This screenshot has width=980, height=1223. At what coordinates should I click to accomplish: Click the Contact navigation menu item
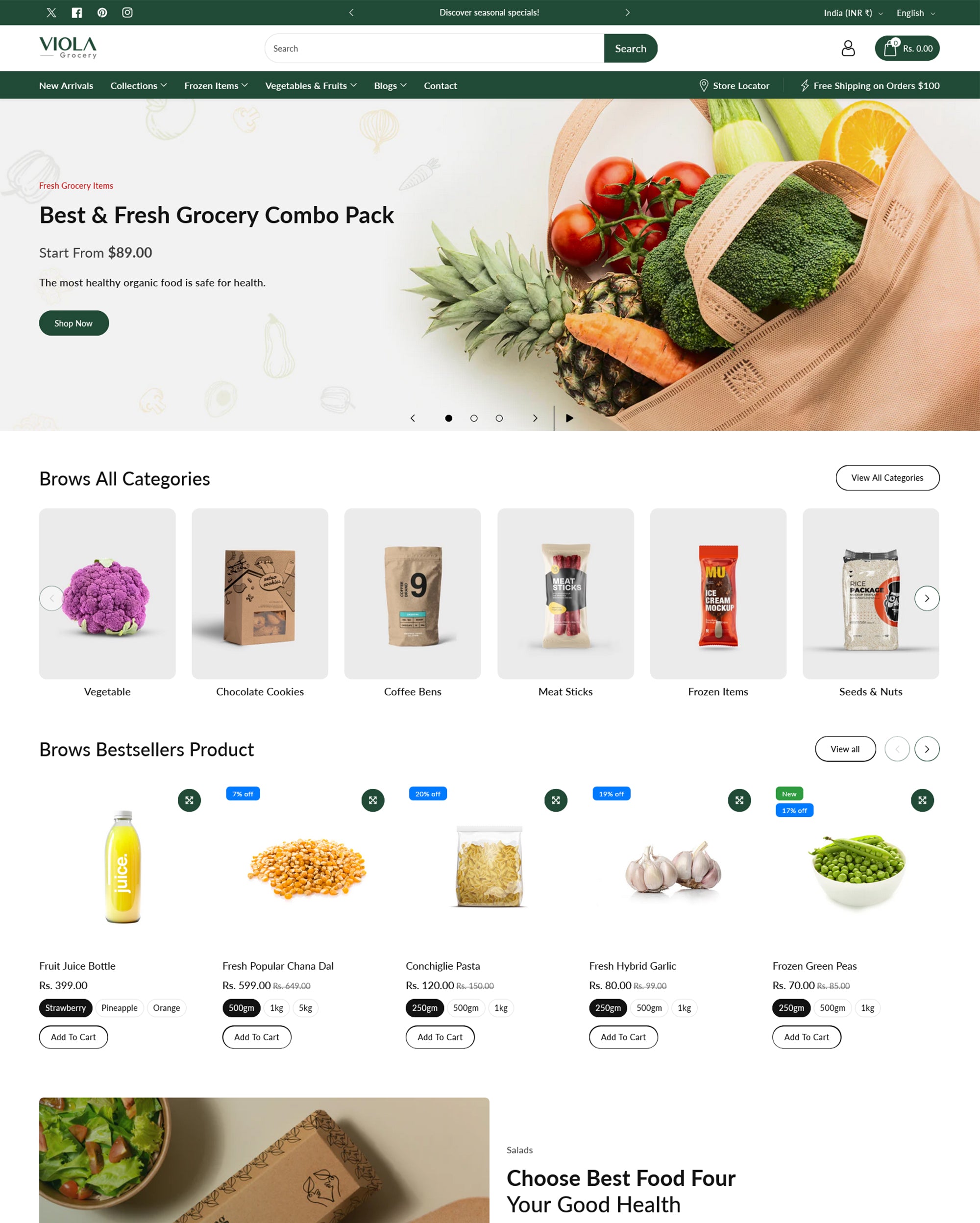pos(441,85)
